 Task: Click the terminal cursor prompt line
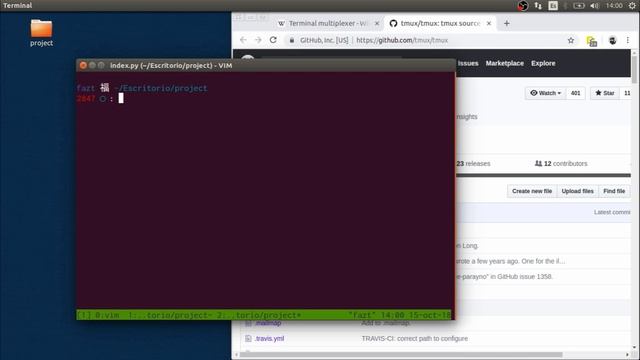coord(121,98)
